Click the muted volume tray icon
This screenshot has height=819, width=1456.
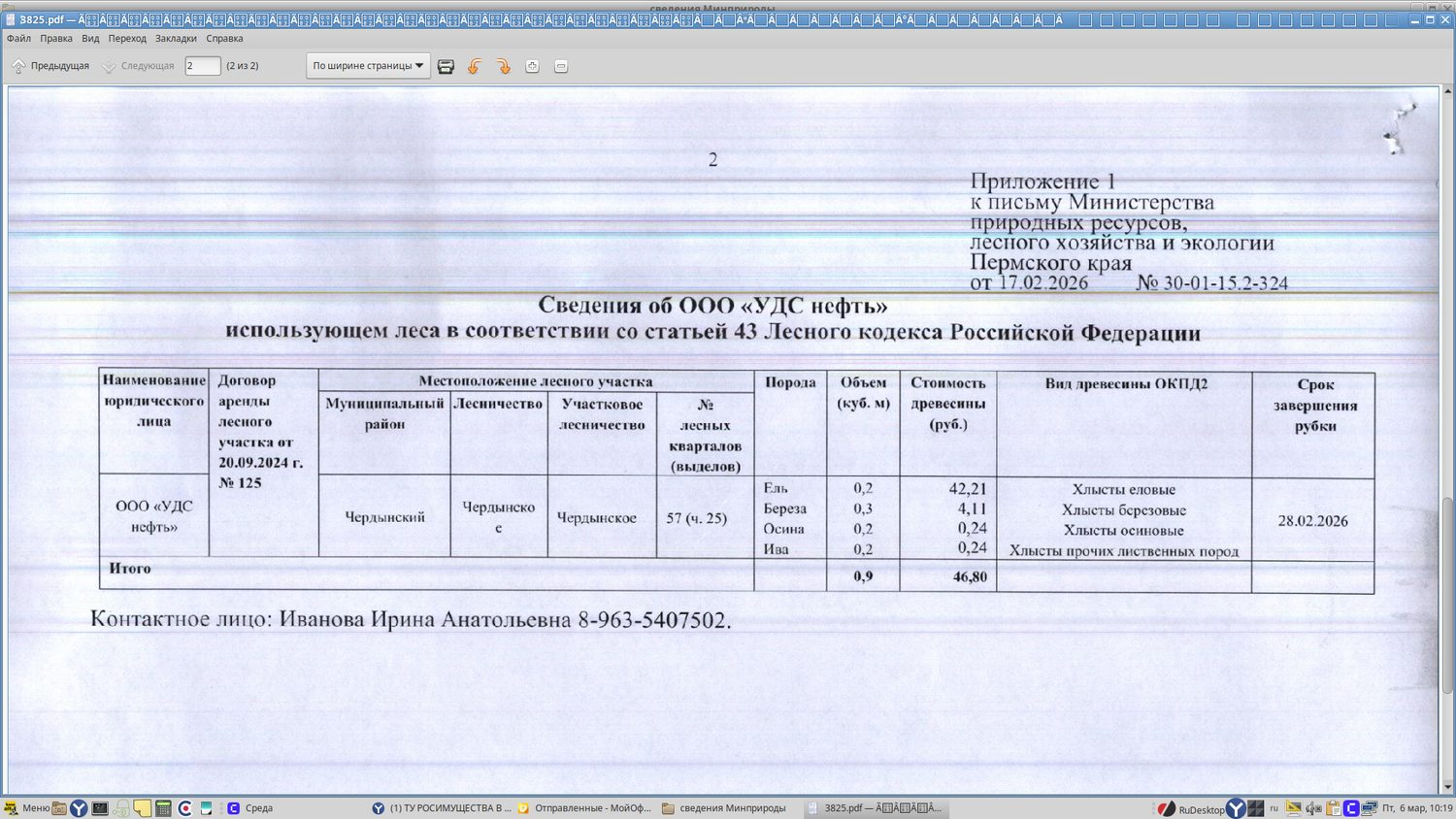click(1313, 808)
